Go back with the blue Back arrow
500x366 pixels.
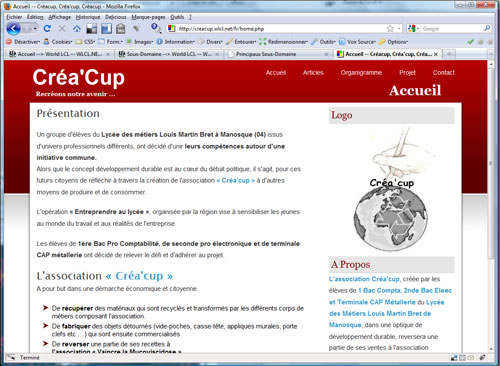(14, 29)
